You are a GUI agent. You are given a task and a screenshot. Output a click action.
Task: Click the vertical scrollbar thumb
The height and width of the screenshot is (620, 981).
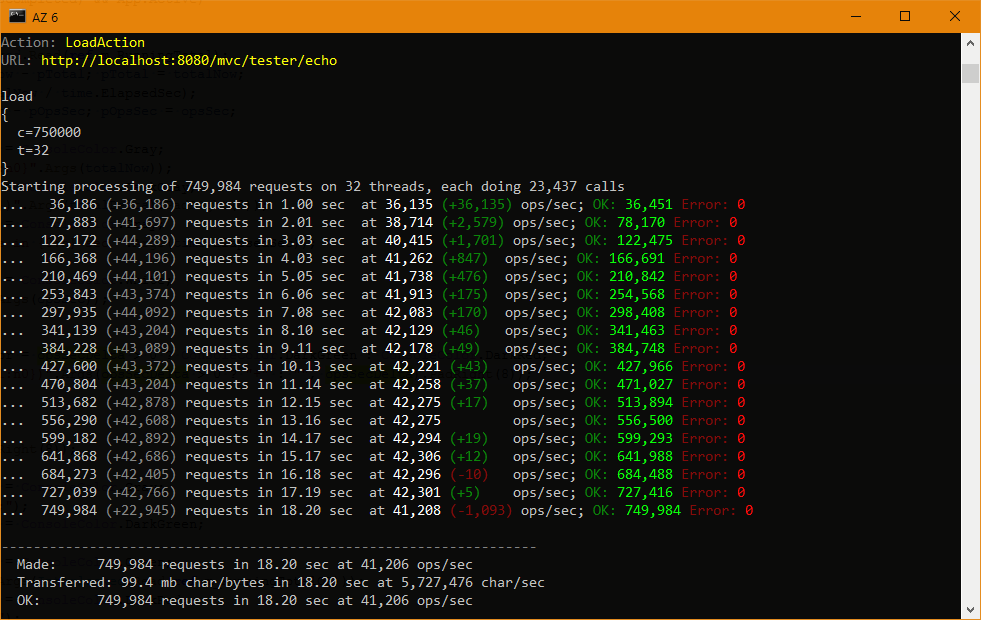click(x=970, y=73)
